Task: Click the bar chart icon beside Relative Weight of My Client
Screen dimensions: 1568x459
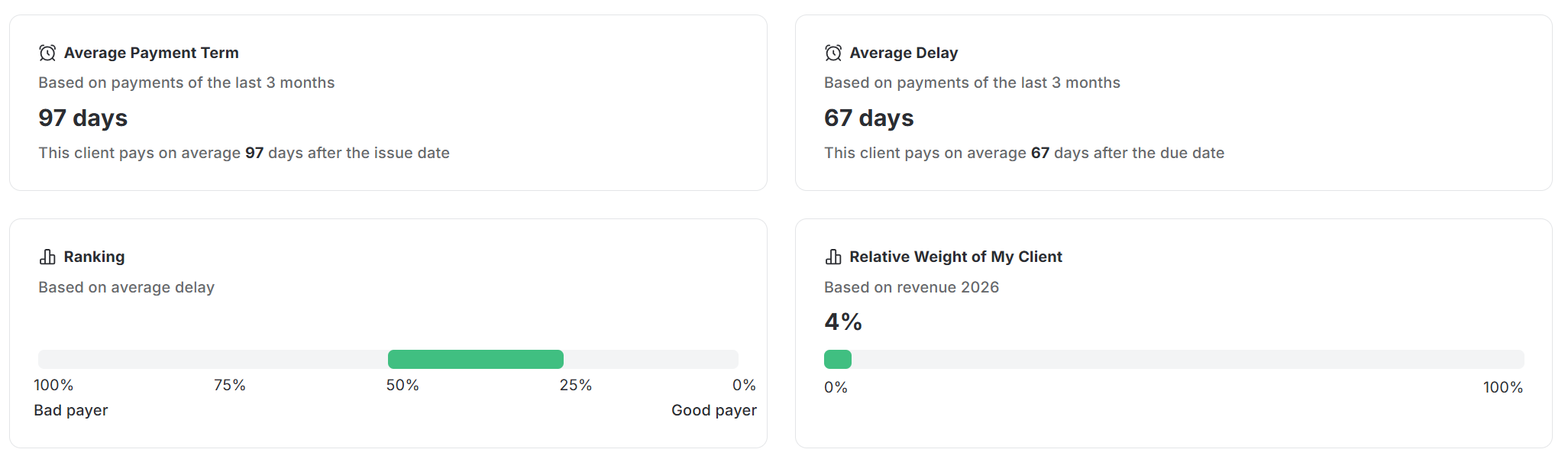Action: coord(832,257)
